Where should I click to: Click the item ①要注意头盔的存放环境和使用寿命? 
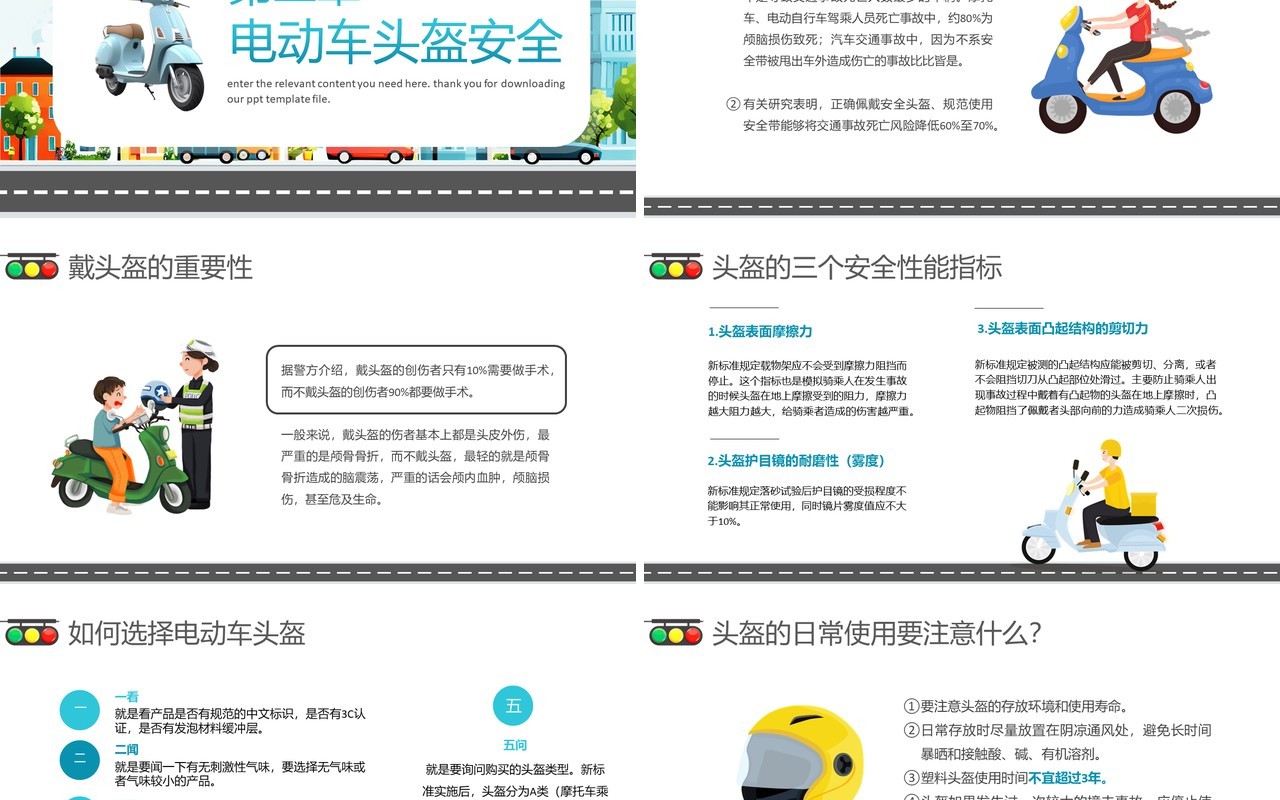click(x=1017, y=706)
